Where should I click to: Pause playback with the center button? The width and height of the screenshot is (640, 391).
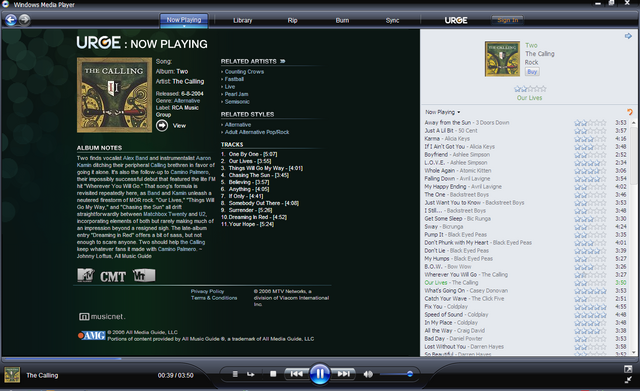pos(320,373)
